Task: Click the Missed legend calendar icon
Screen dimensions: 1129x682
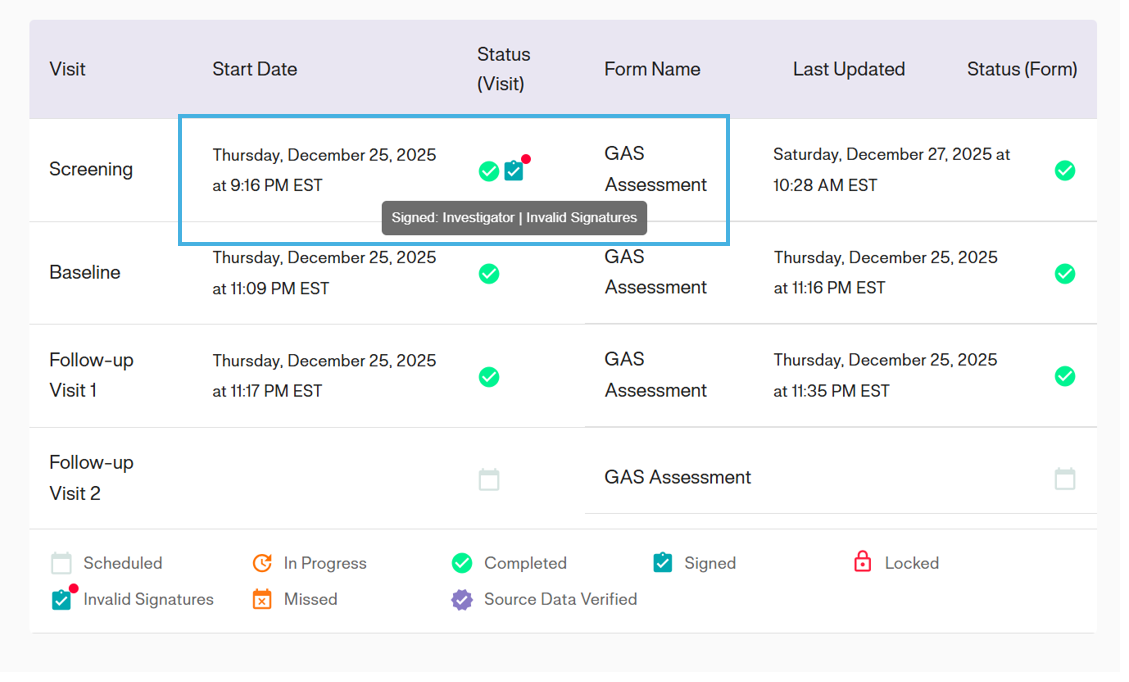Action: tap(262, 599)
